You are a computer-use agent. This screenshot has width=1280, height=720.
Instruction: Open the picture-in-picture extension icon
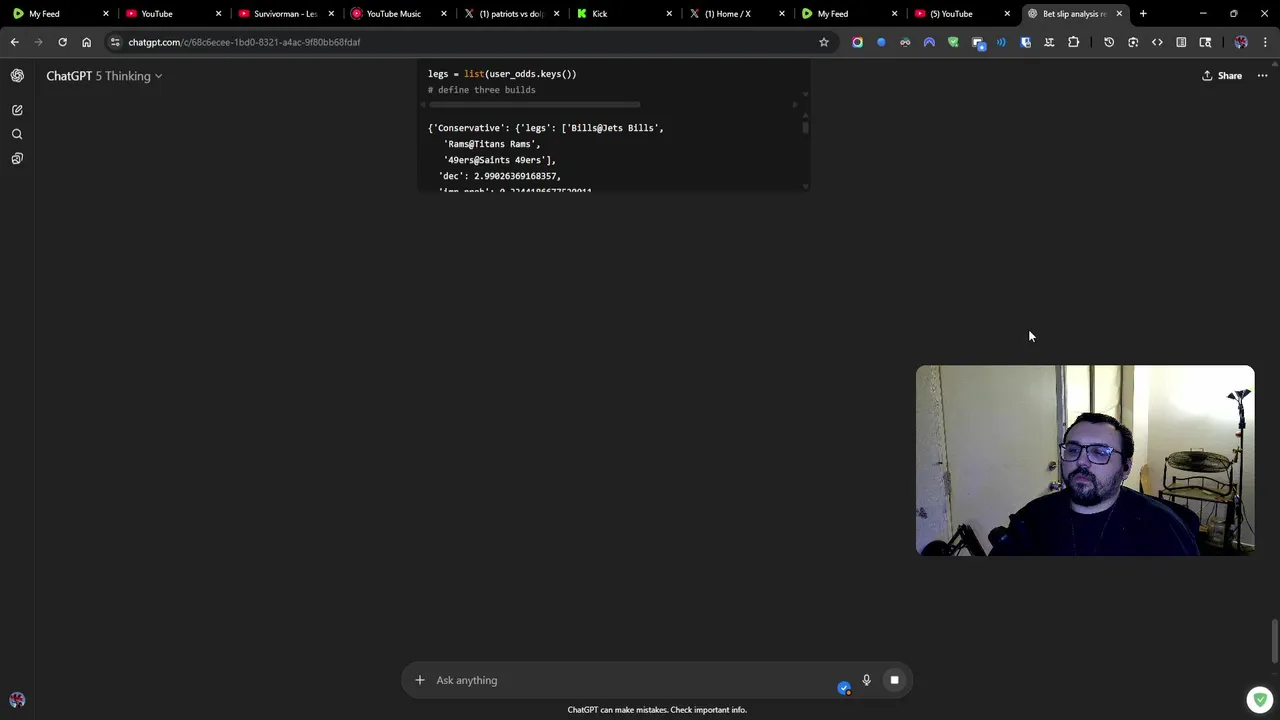[x=978, y=43]
